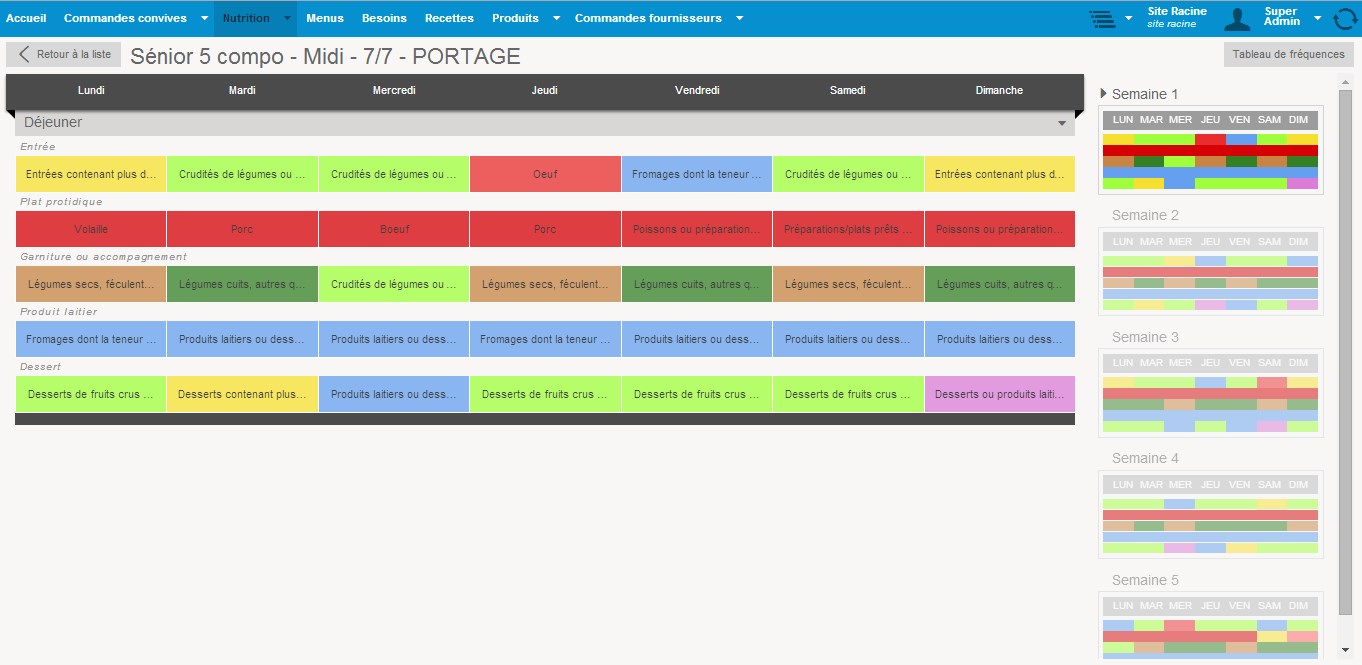Navigate to Accueil

26,18
